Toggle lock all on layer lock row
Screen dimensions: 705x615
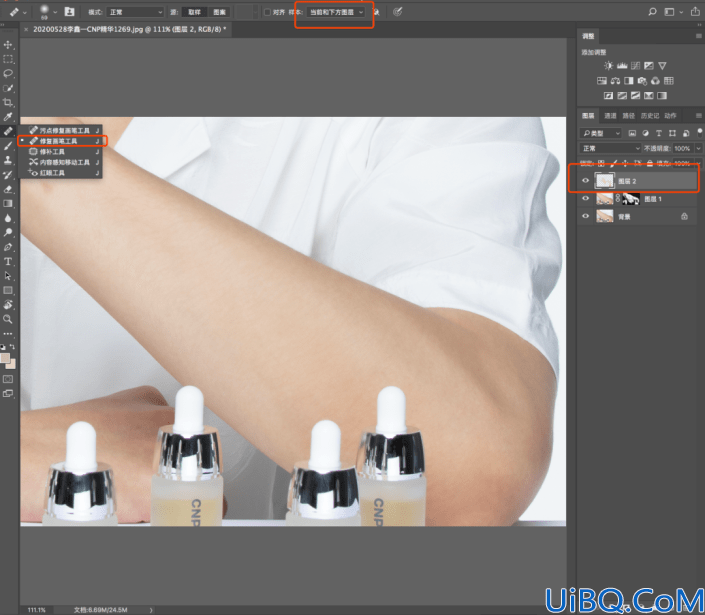pos(649,163)
